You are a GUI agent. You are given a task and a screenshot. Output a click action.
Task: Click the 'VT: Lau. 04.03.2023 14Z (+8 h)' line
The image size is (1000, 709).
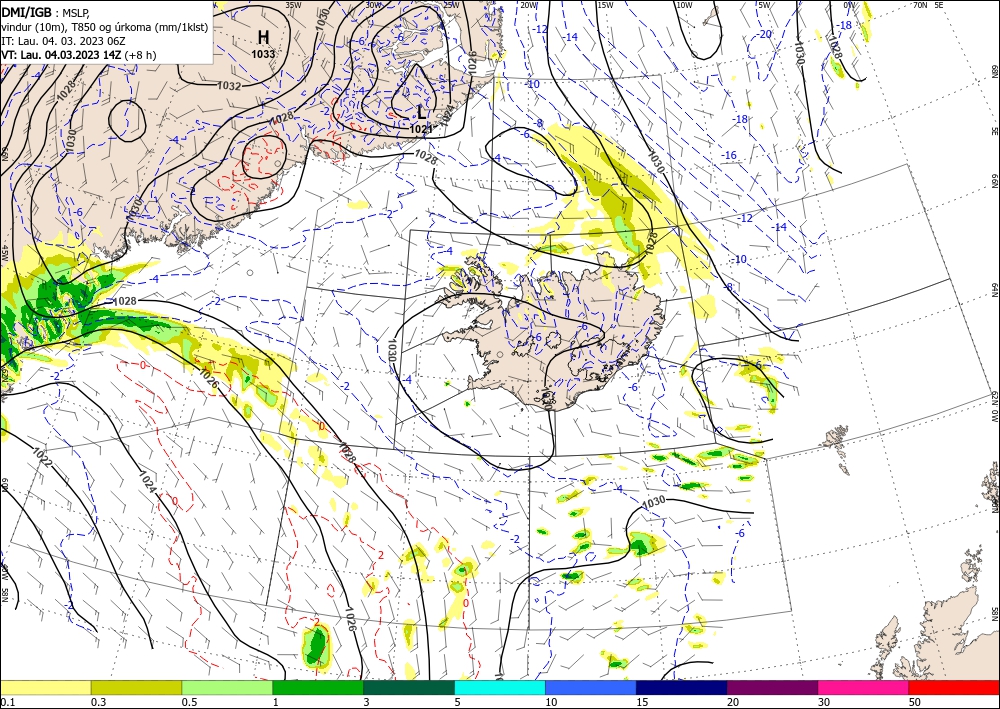[x=78, y=55]
